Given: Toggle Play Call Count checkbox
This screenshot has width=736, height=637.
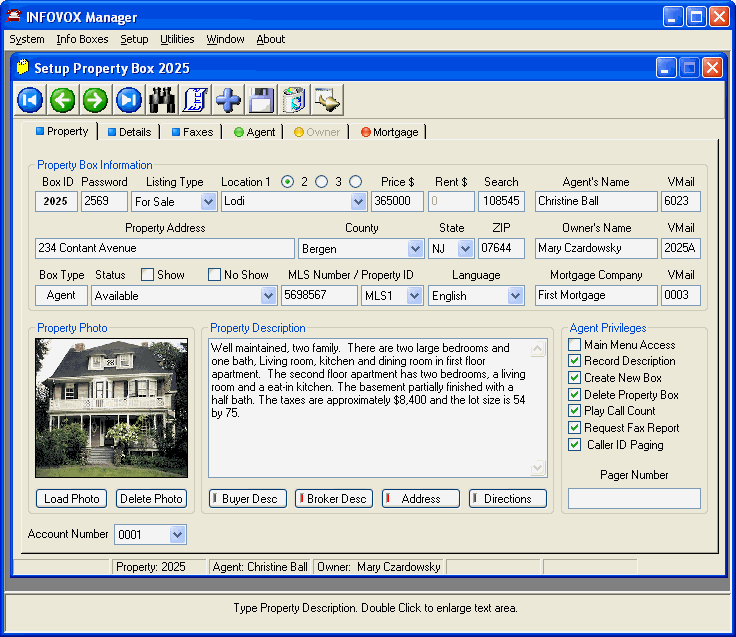Looking at the screenshot, I should [575, 411].
